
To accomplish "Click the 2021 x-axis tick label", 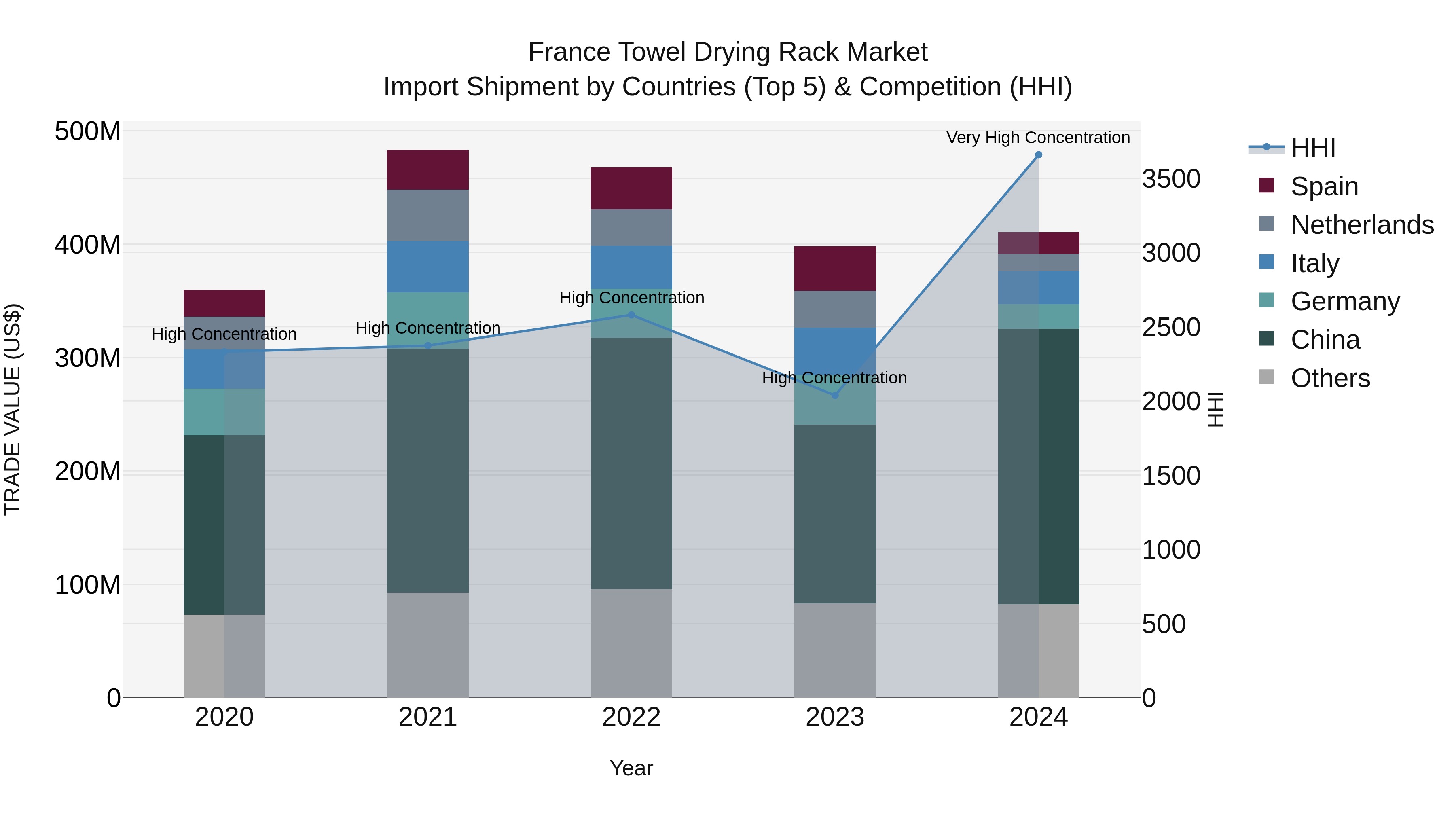I will pos(428,717).
